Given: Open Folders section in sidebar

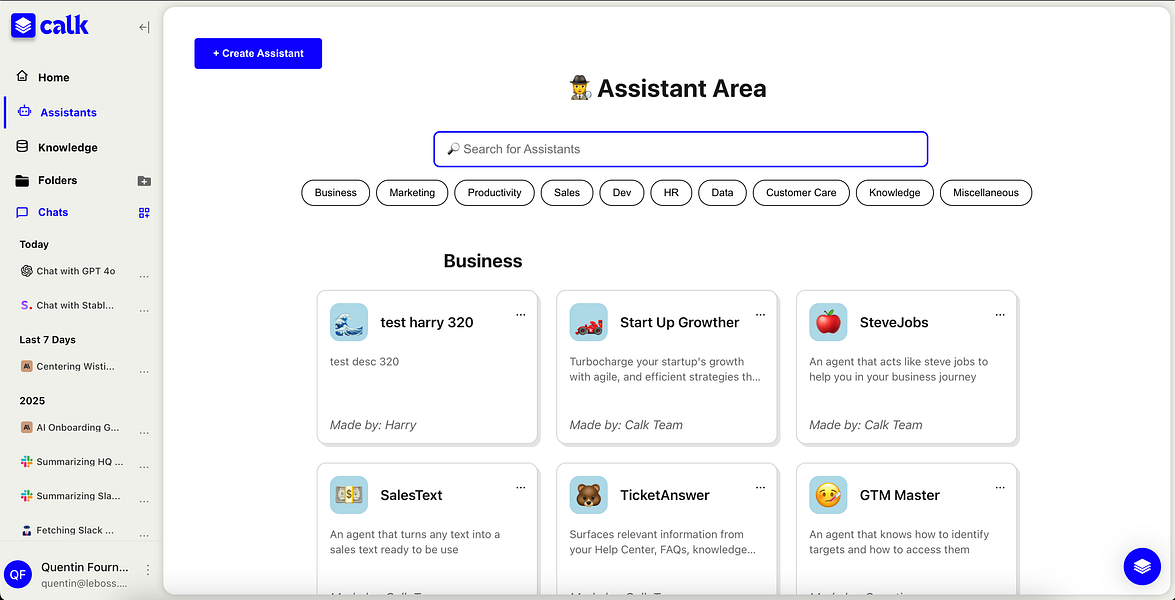Looking at the screenshot, I should [x=57, y=181].
